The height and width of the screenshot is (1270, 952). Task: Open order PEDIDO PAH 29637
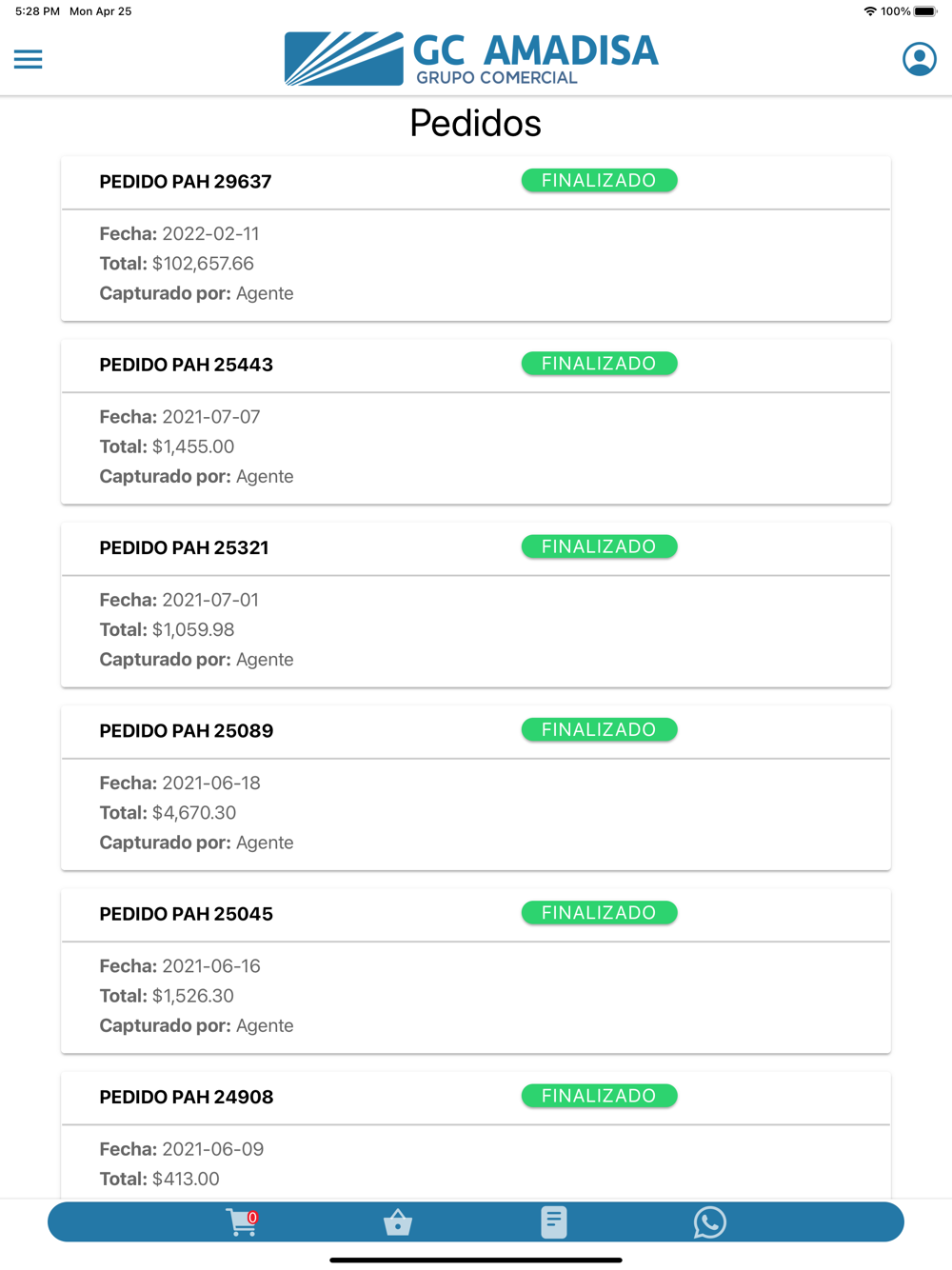point(186,182)
